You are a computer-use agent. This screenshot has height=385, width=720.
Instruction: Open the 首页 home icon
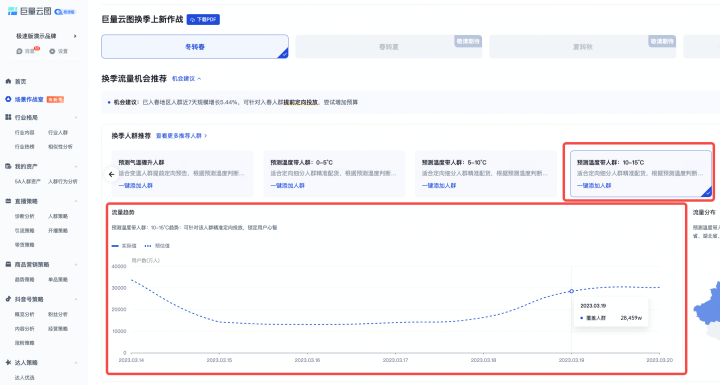8,81
